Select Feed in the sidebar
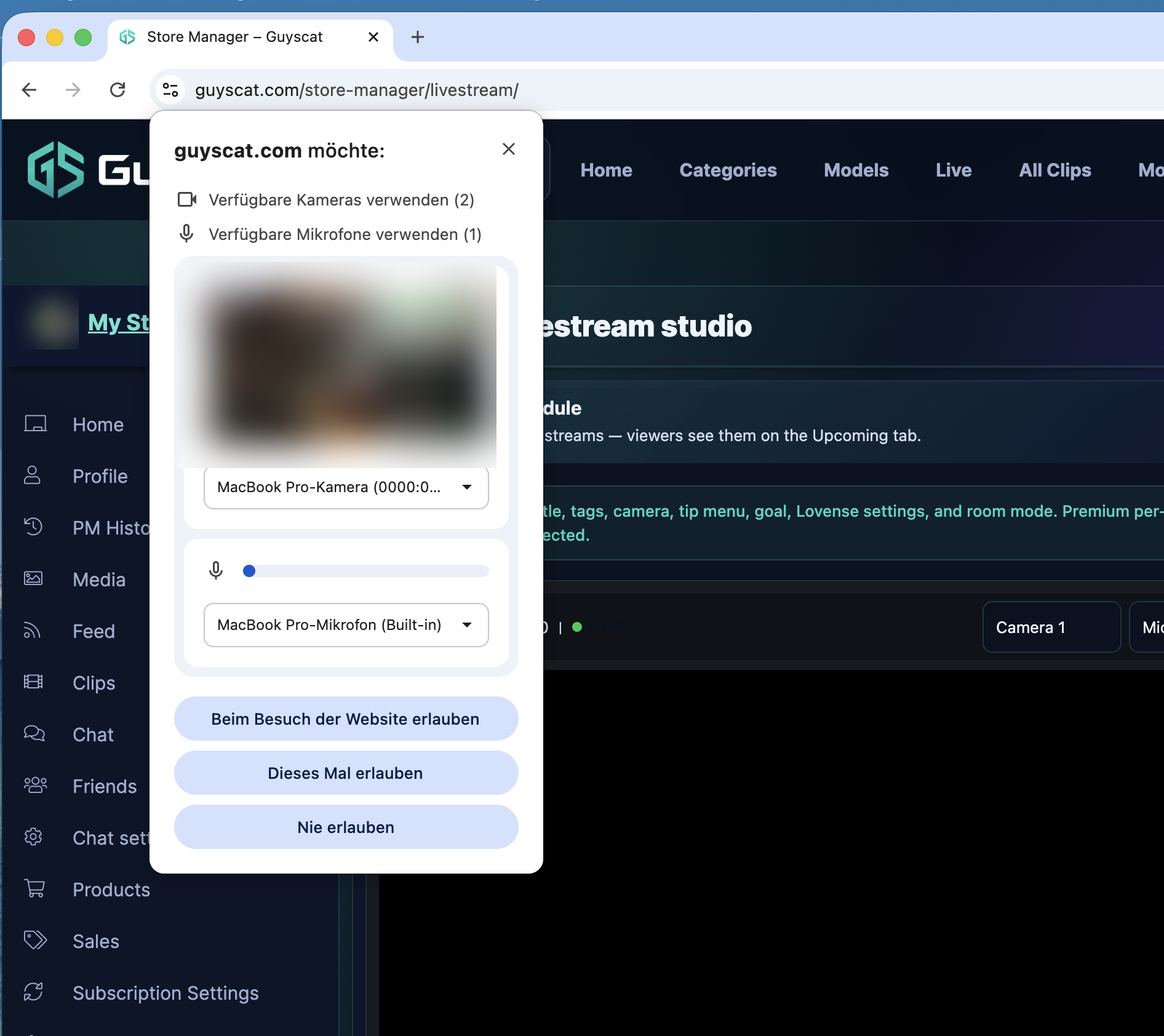This screenshot has width=1164, height=1036. pyautogui.click(x=94, y=631)
